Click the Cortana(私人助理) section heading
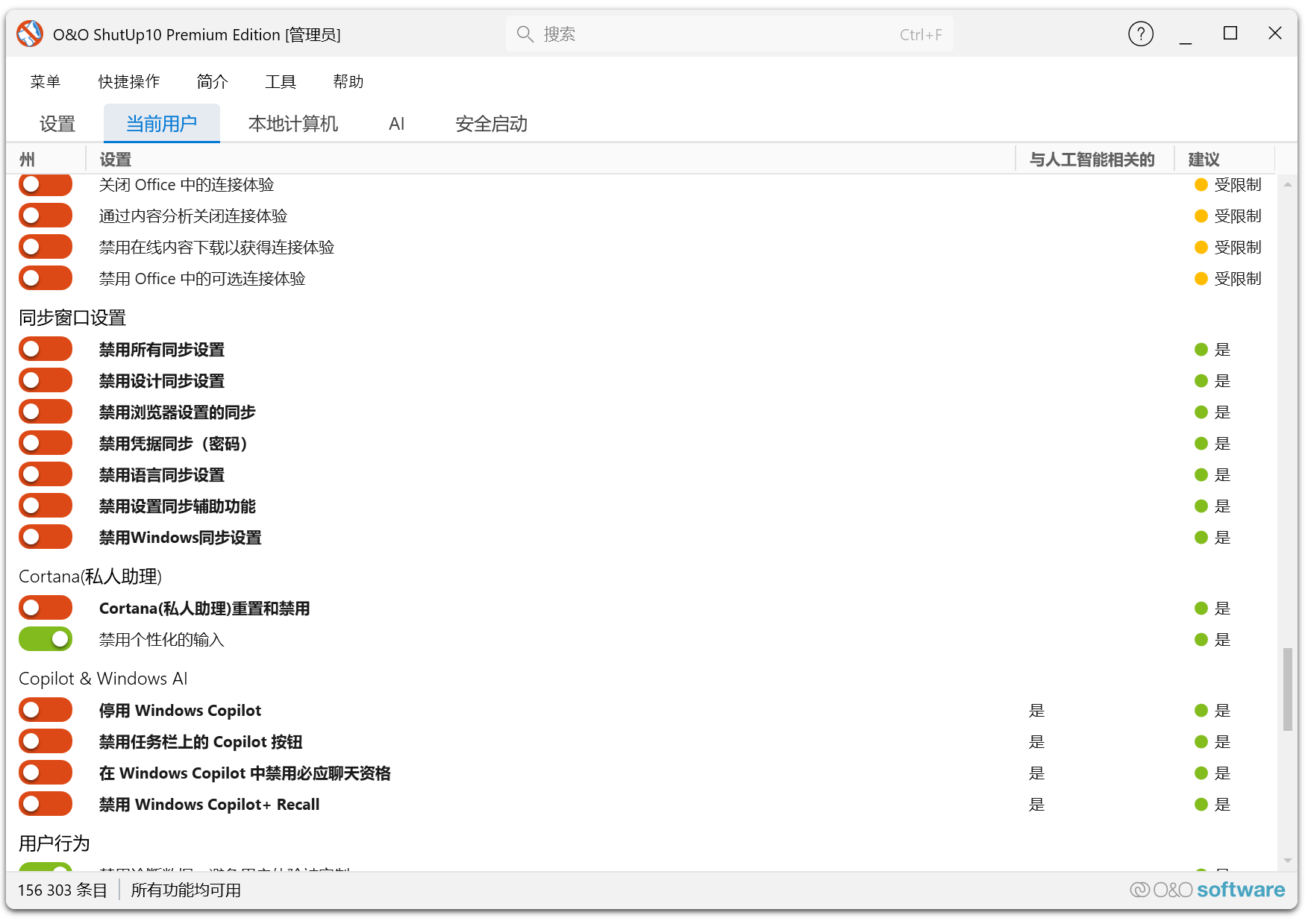 pos(90,576)
